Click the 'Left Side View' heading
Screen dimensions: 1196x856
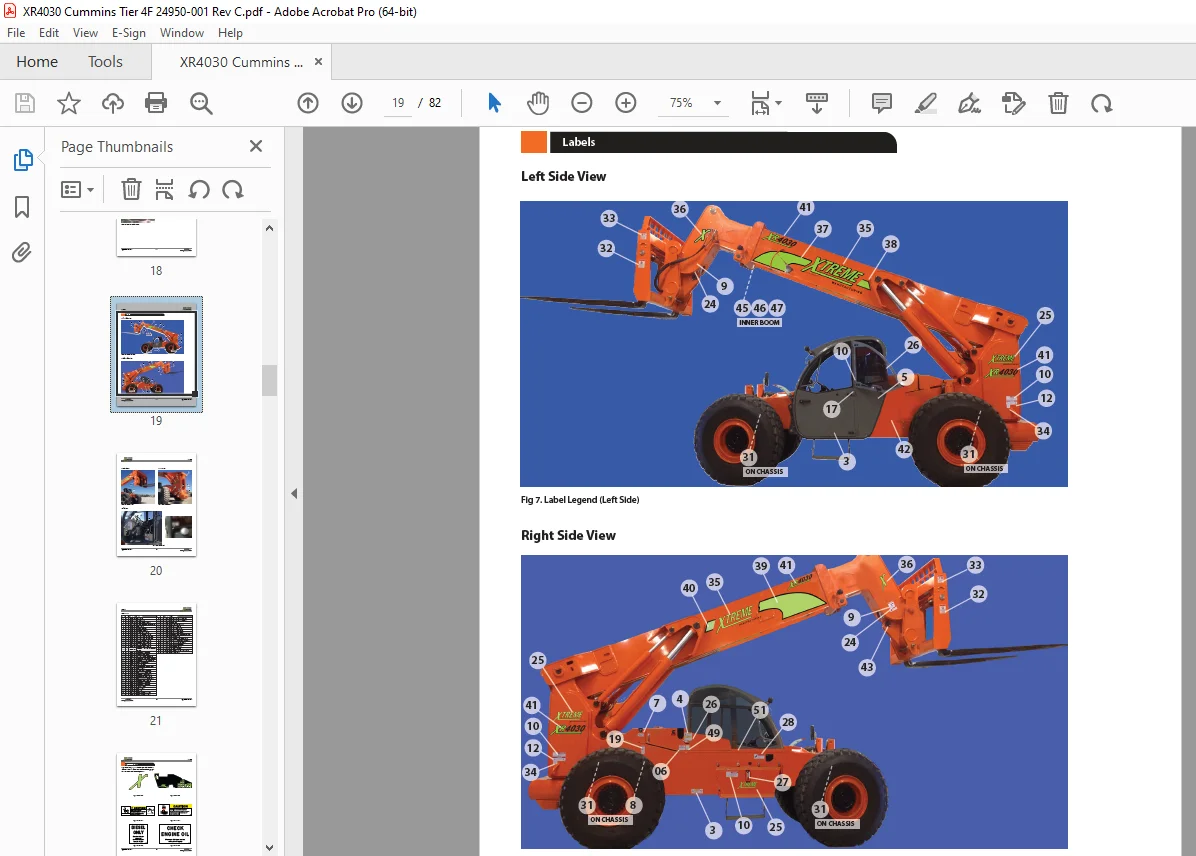564,176
